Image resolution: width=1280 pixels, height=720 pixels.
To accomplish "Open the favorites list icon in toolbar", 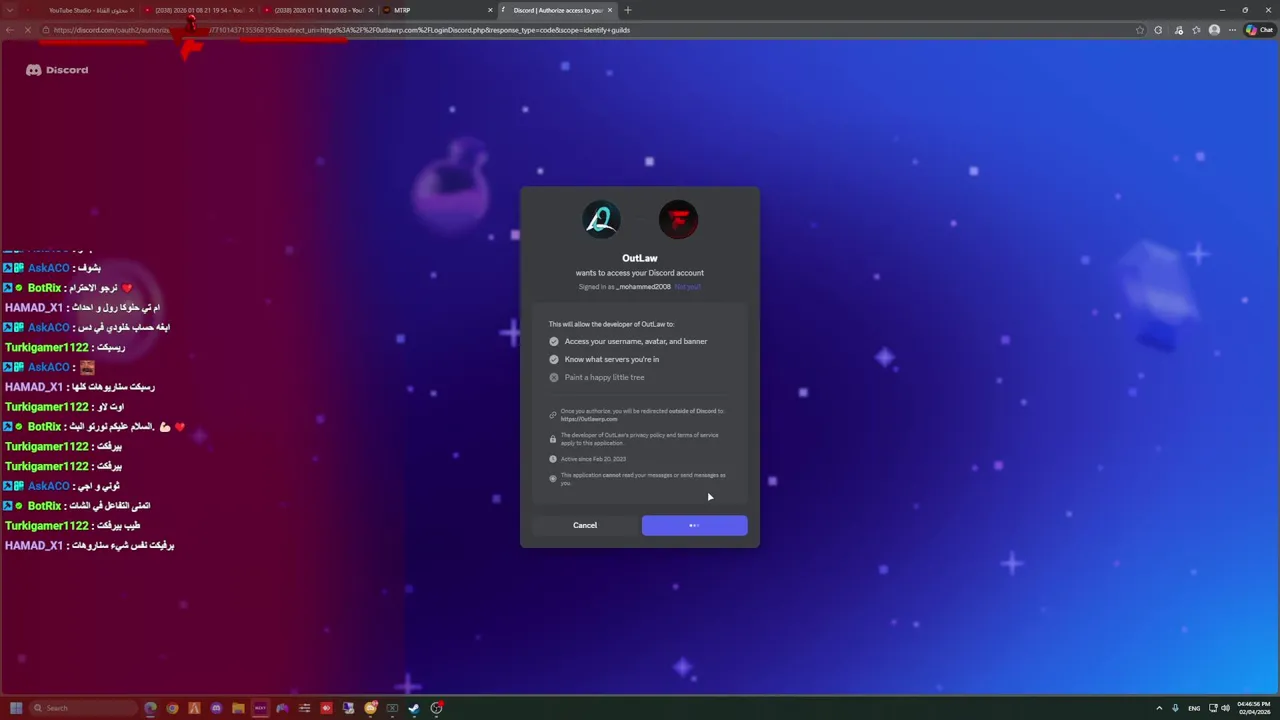I will tap(1196, 30).
